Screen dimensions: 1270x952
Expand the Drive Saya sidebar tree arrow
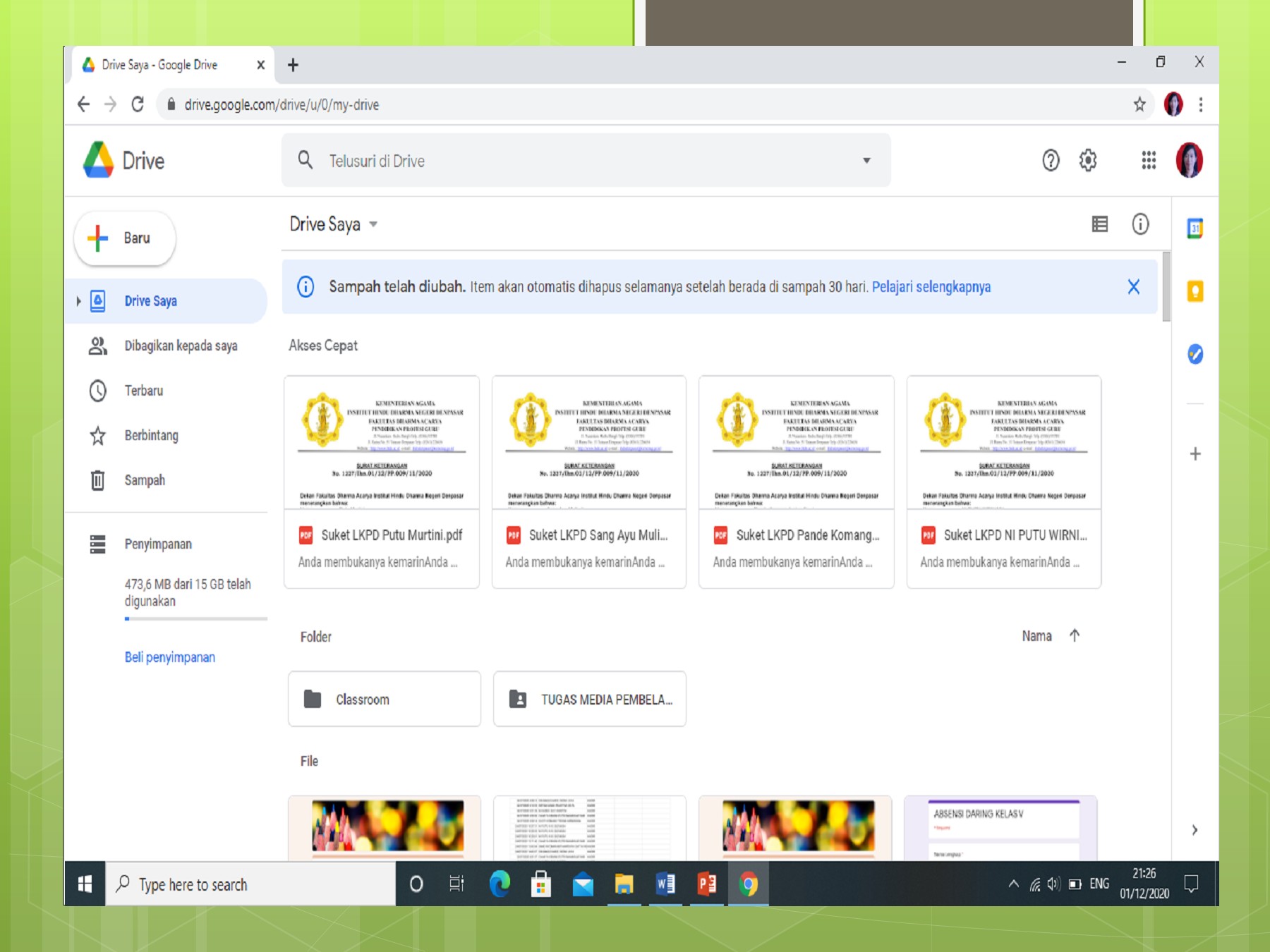78,301
